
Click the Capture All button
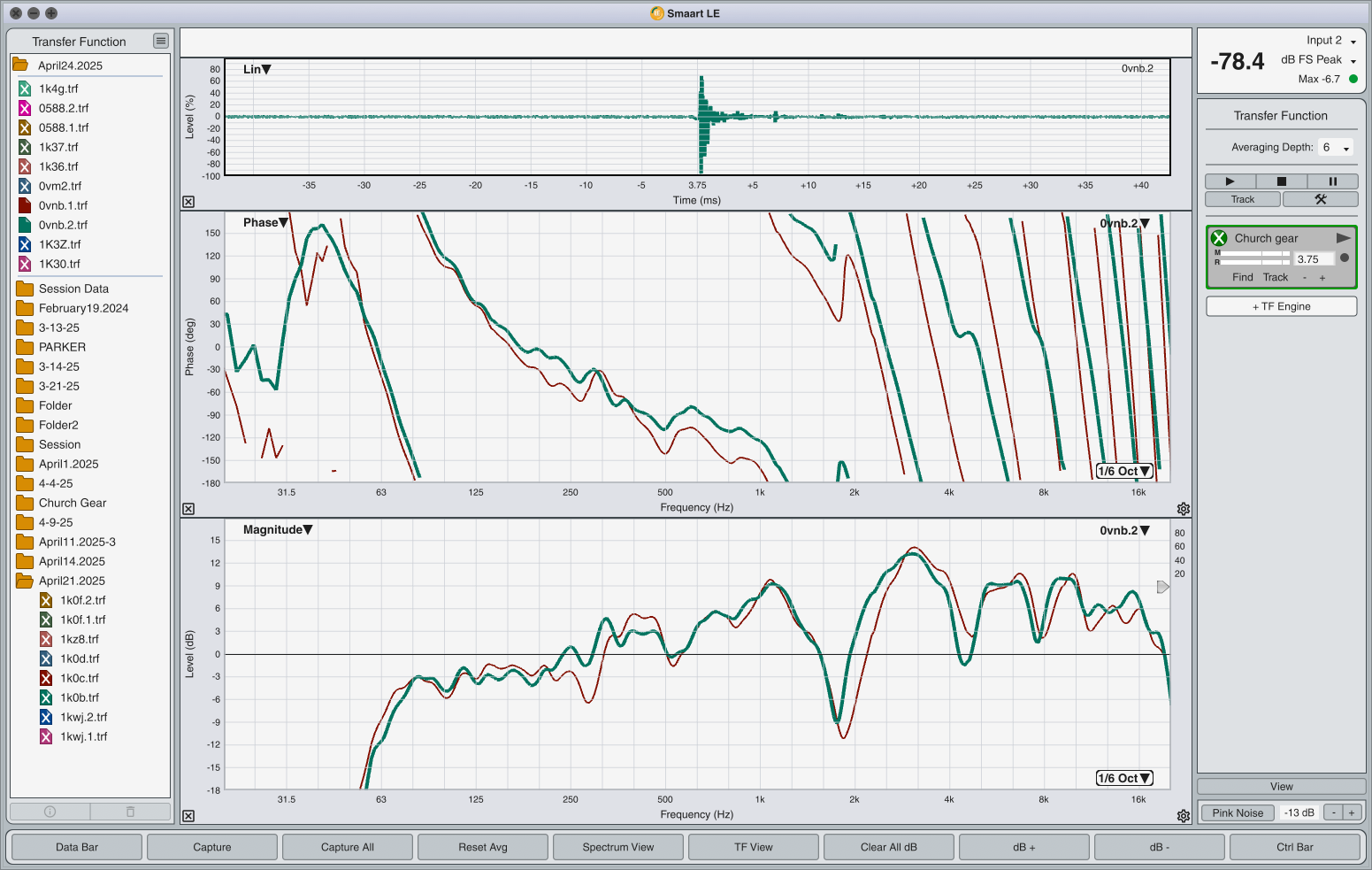click(x=347, y=847)
